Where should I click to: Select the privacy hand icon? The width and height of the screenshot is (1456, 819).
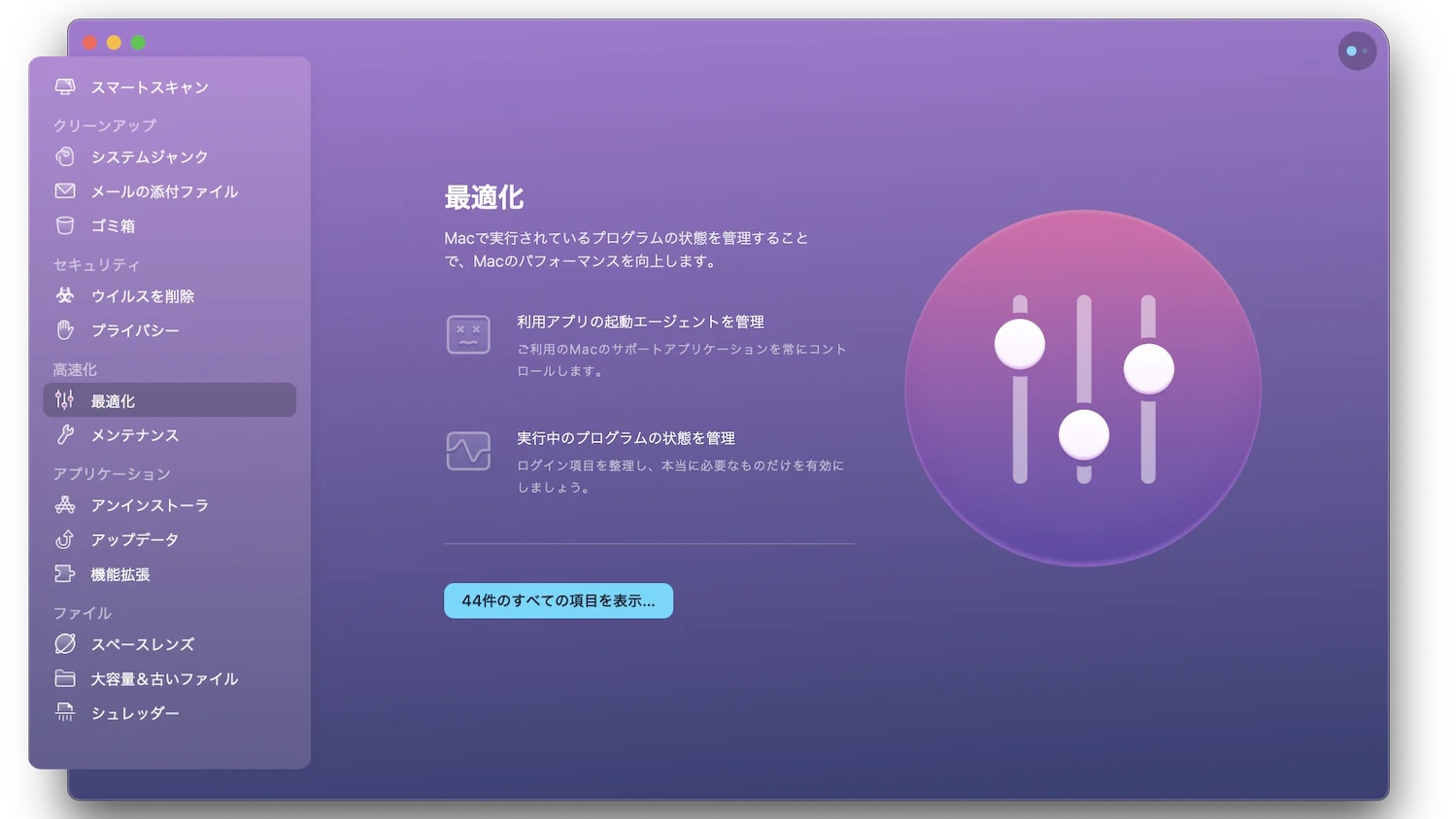65,330
